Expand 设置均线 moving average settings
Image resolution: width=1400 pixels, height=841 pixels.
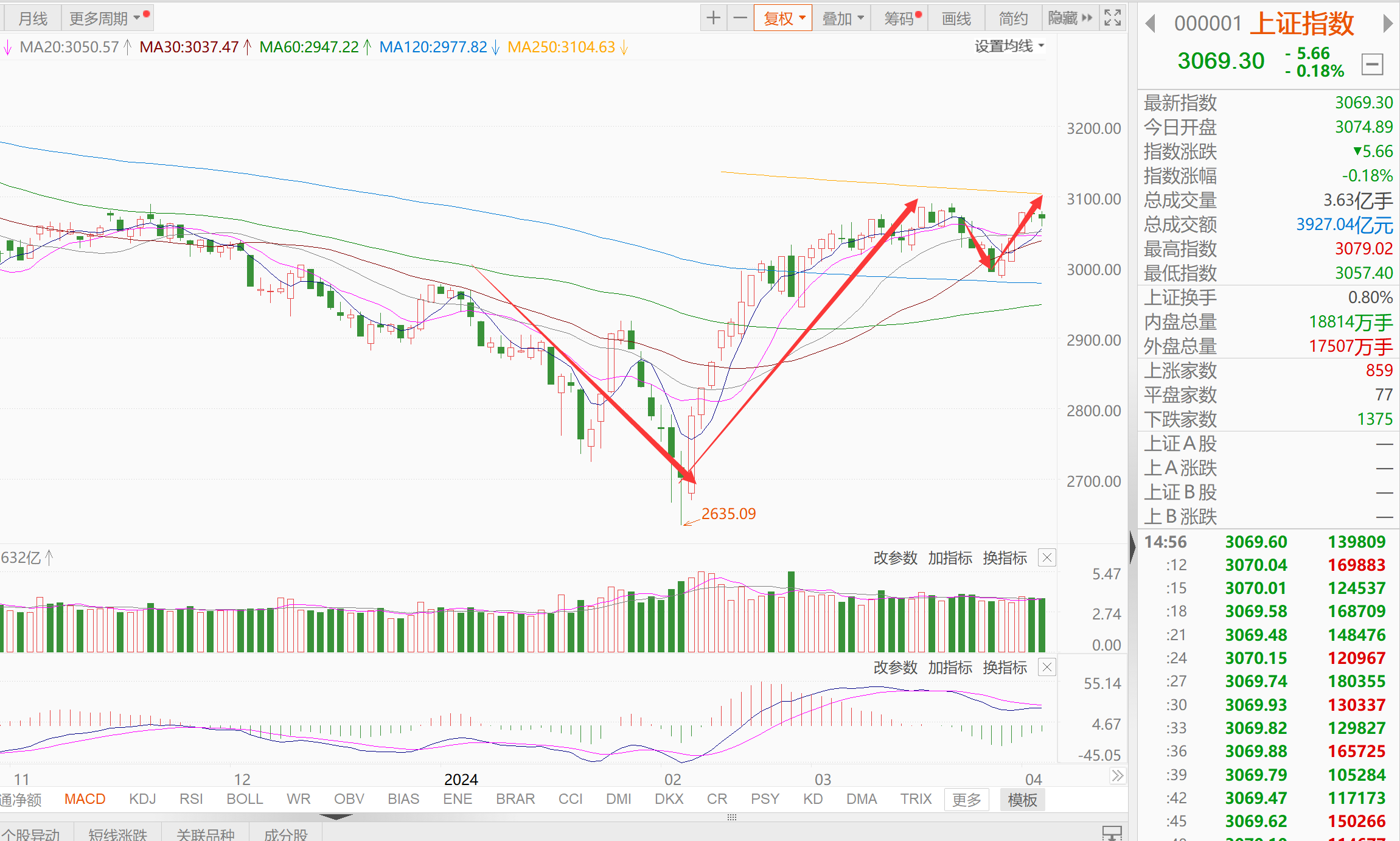(1009, 46)
